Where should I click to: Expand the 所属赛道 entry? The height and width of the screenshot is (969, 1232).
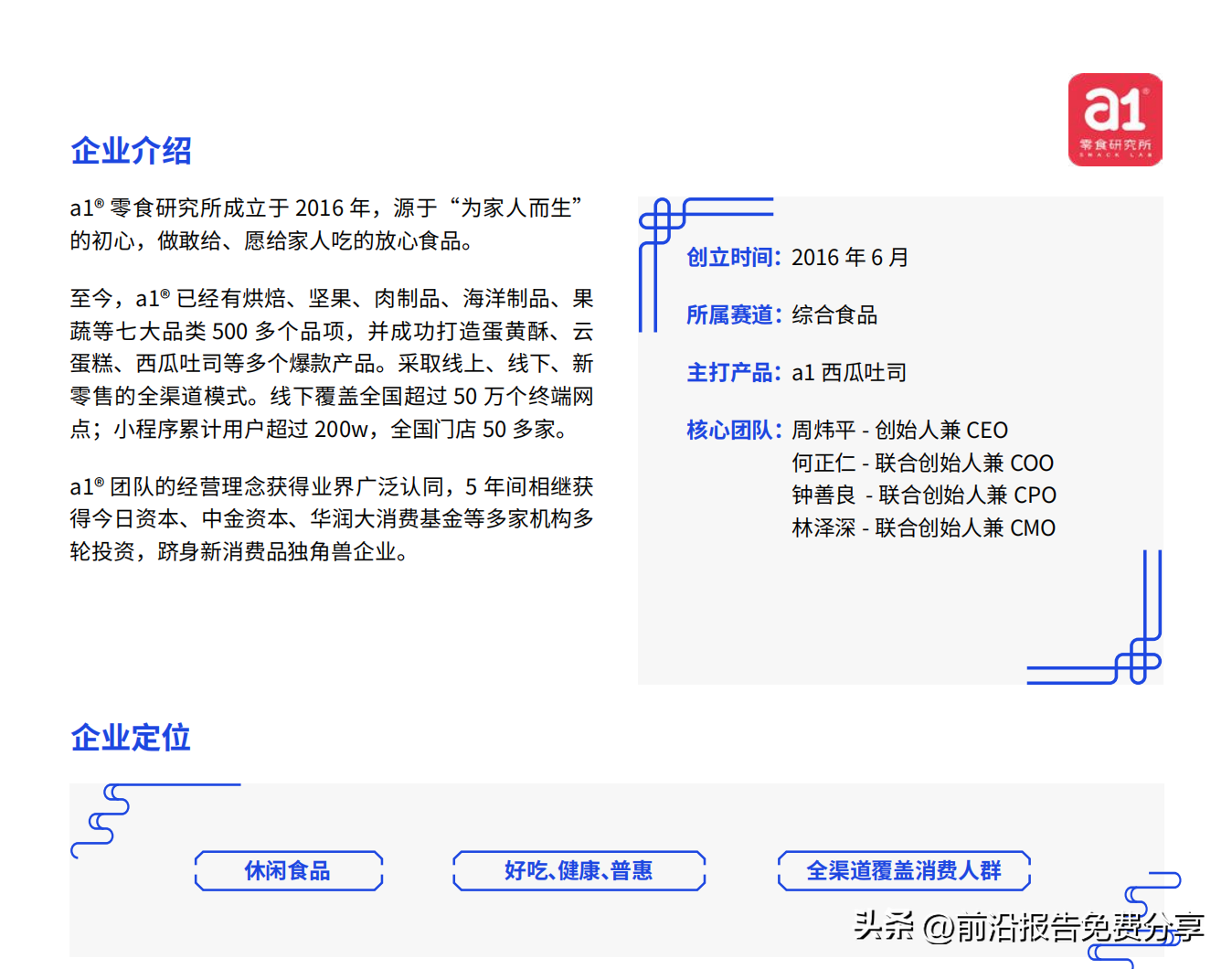tap(734, 315)
